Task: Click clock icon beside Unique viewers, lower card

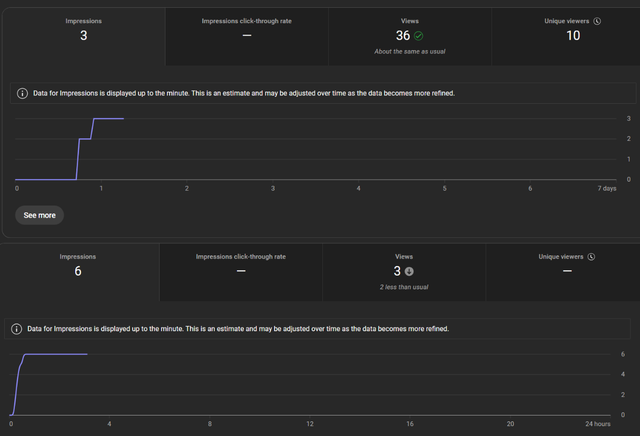Action: pos(591,257)
